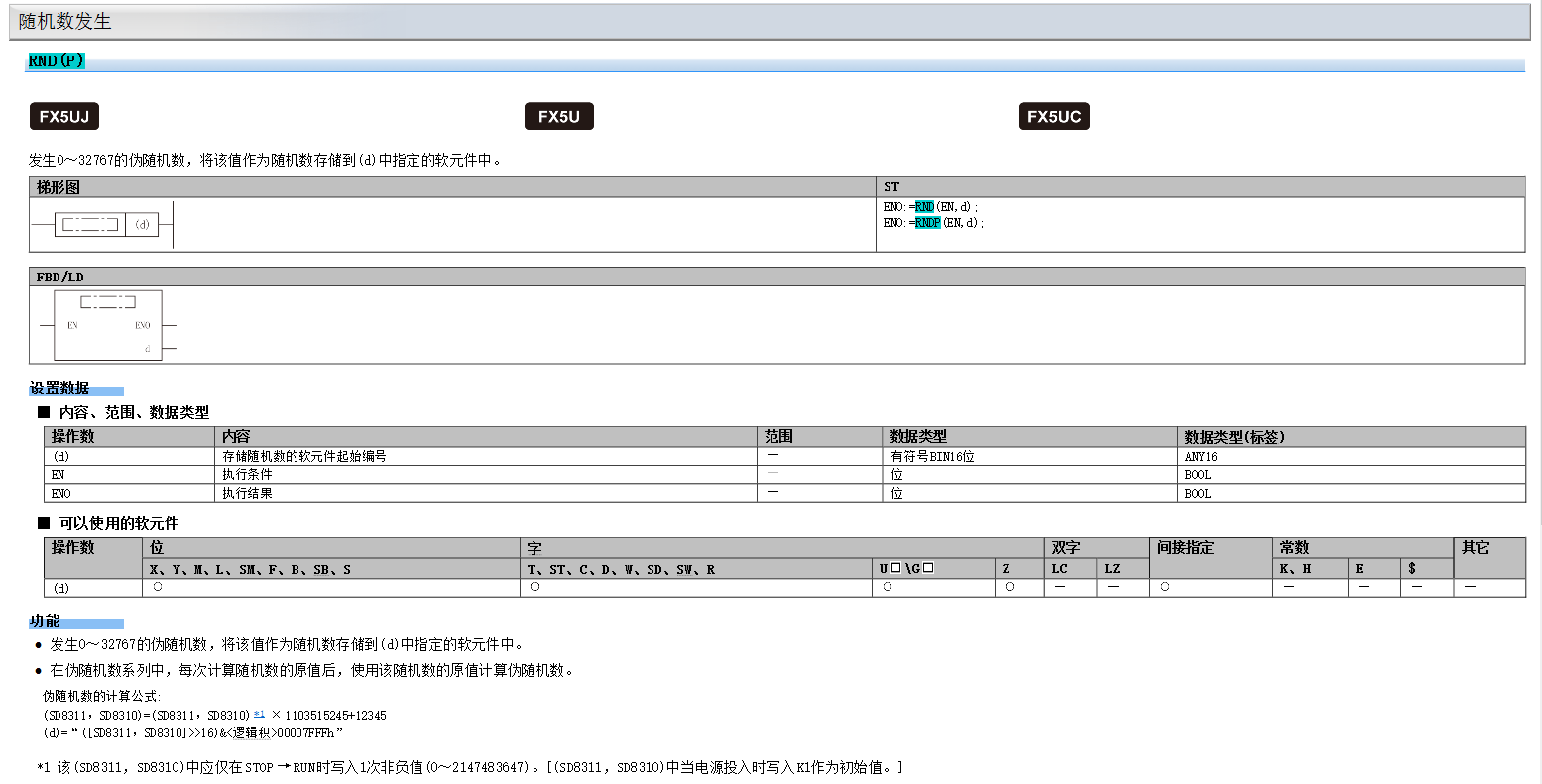The width and height of the screenshot is (1542, 784).
Task: Click the 功能 section heading
Action: click(x=45, y=621)
